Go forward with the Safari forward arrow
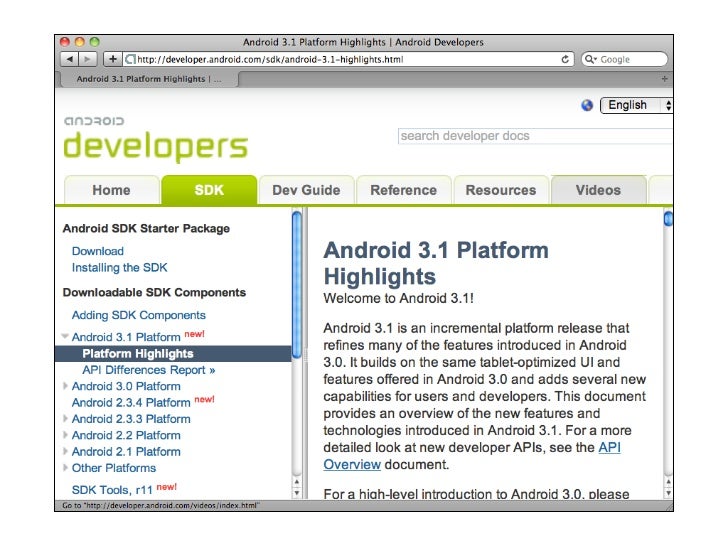 click(87, 59)
